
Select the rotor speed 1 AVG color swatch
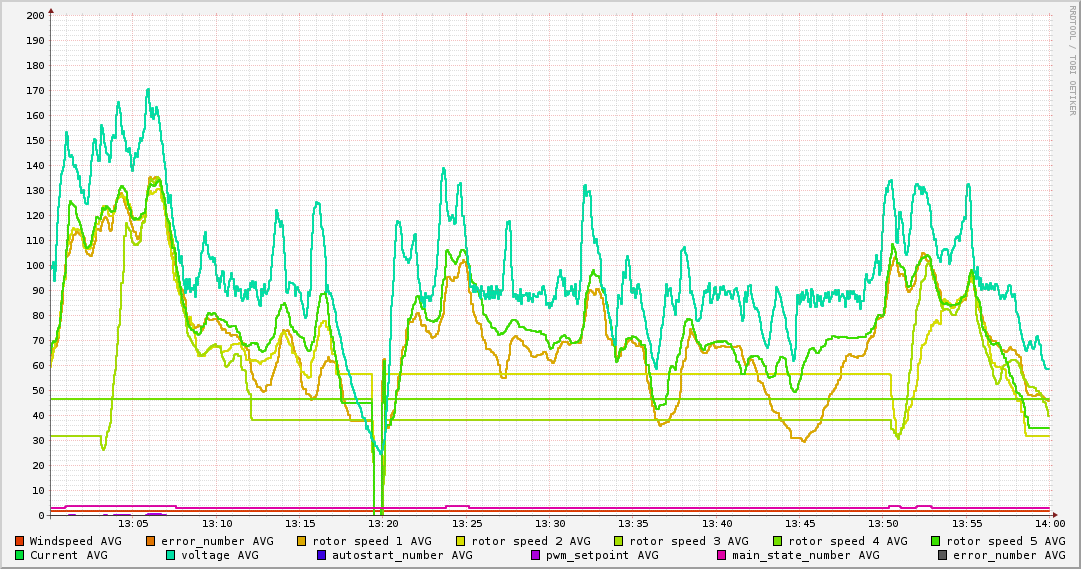[301, 541]
